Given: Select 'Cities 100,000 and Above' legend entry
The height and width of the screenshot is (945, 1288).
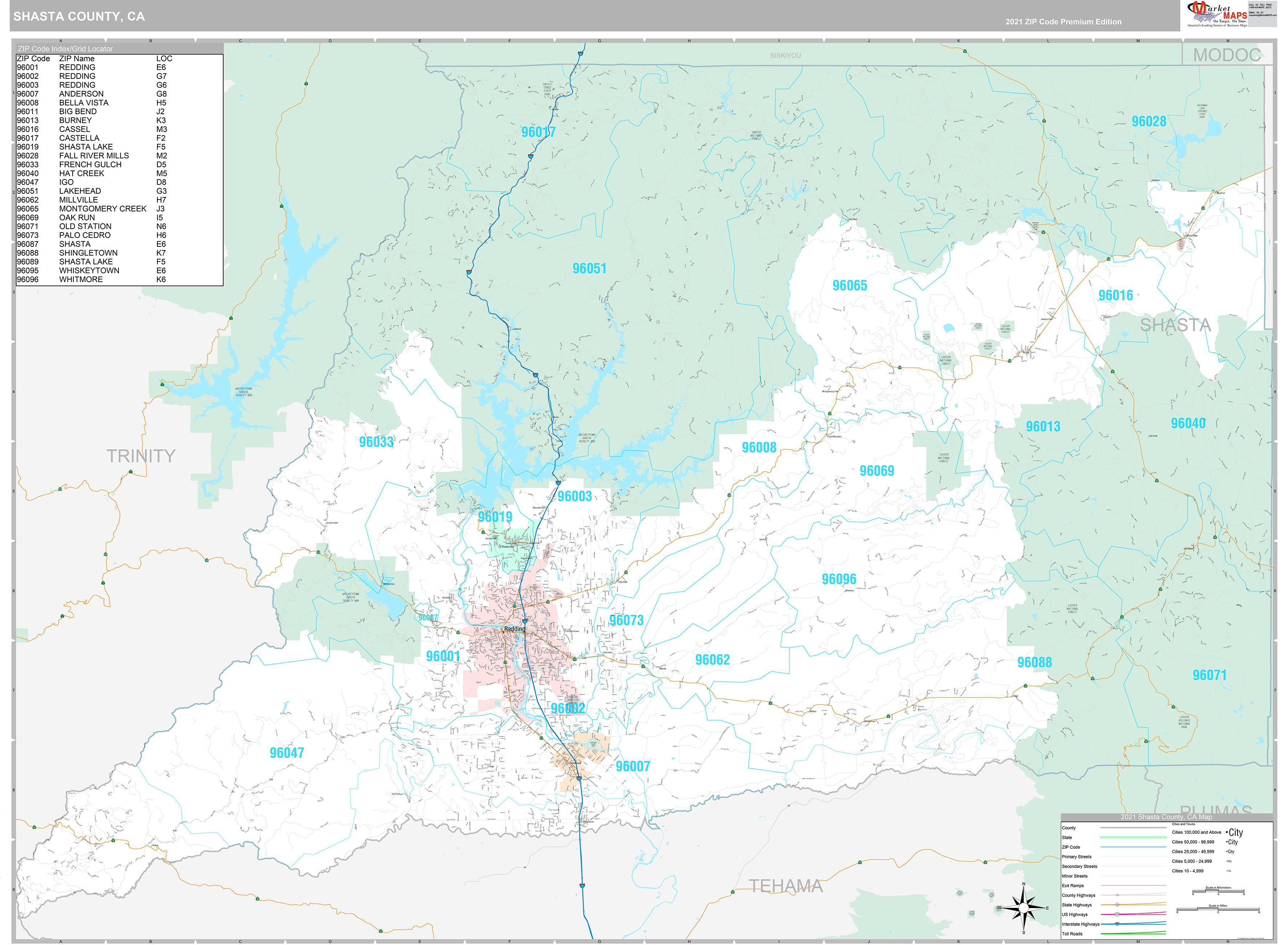Looking at the screenshot, I should coord(1196,833).
